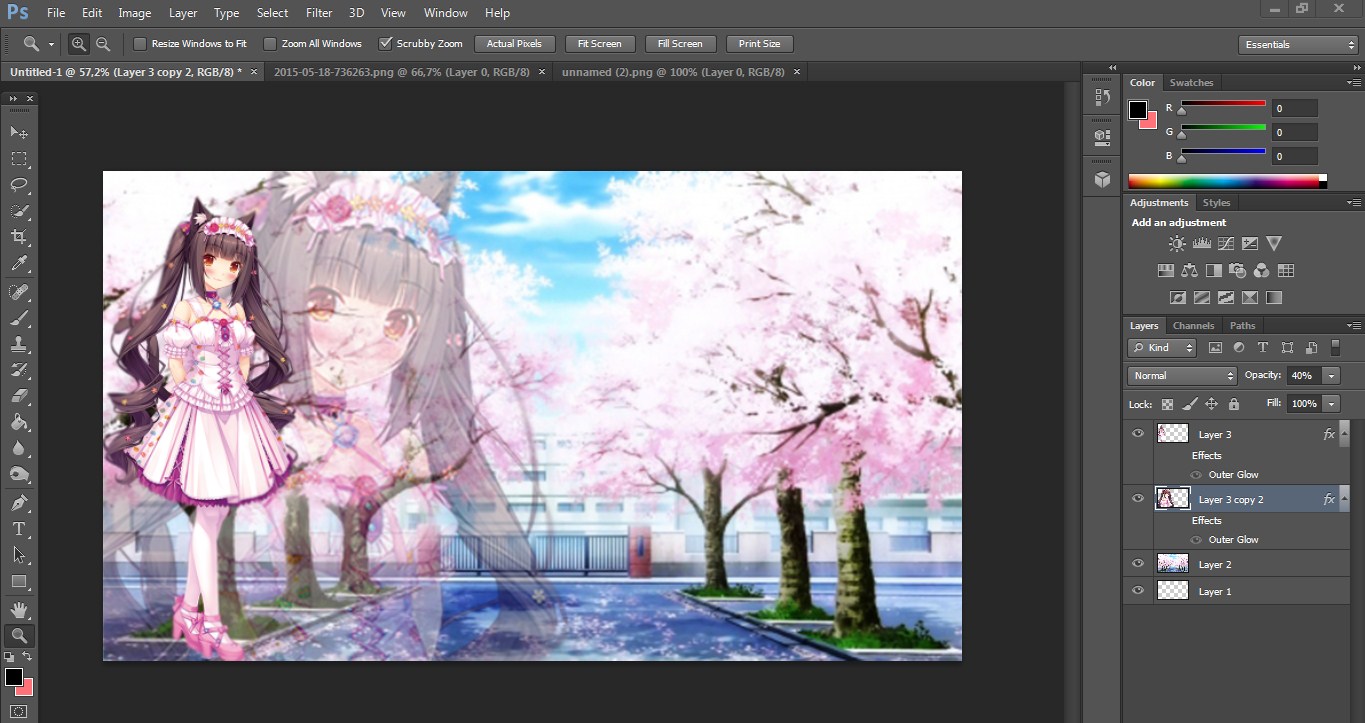Viewport: 1365px width, 723px height.
Task: Open the Normal blend mode dropdown
Action: tap(1181, 375)
